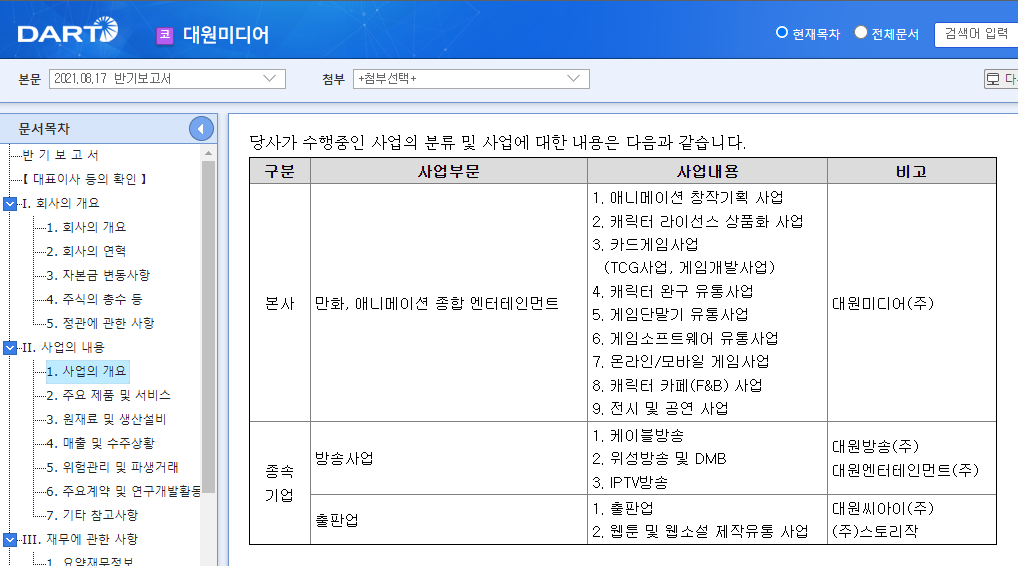Viewport: 1018px width, 566px height.
Task: Collapse the III. 재무에 관한 사항 tree node
Action: click(10, 539)
